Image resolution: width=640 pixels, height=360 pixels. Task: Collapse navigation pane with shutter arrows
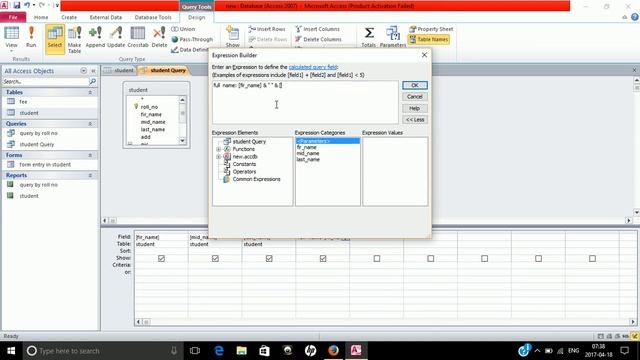click(x=93, y=71)
